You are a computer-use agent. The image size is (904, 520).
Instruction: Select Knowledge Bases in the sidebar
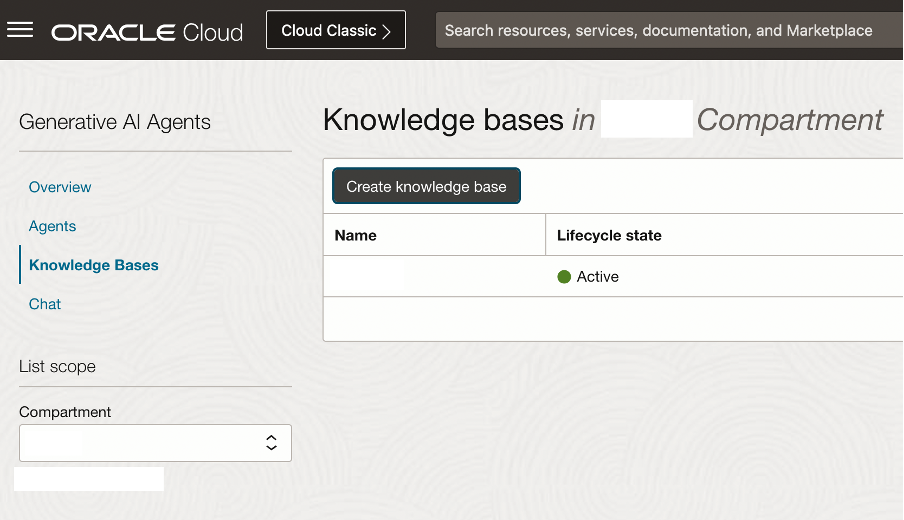tap(94, 265)
